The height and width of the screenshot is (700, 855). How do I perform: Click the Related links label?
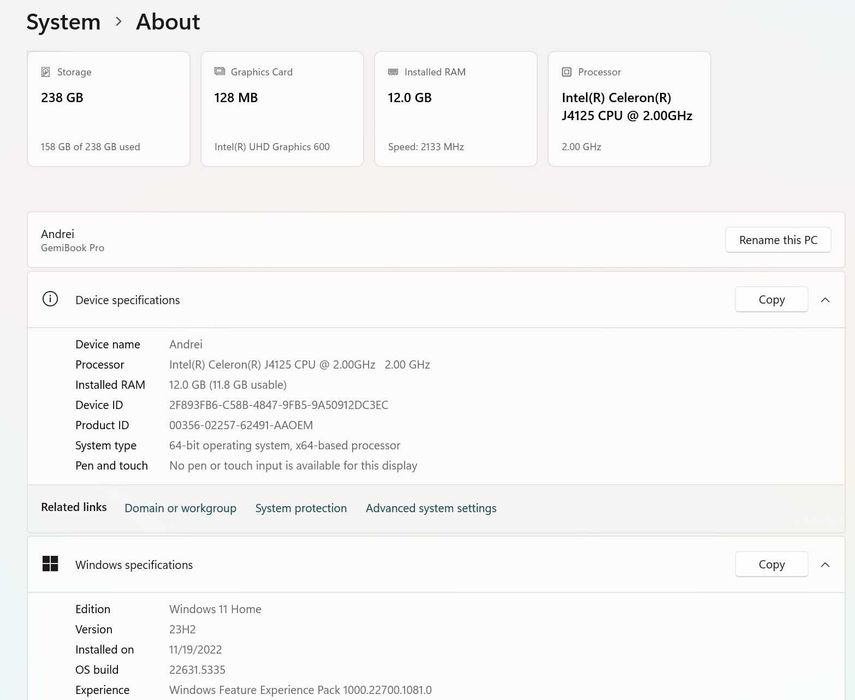coord(74,507)
